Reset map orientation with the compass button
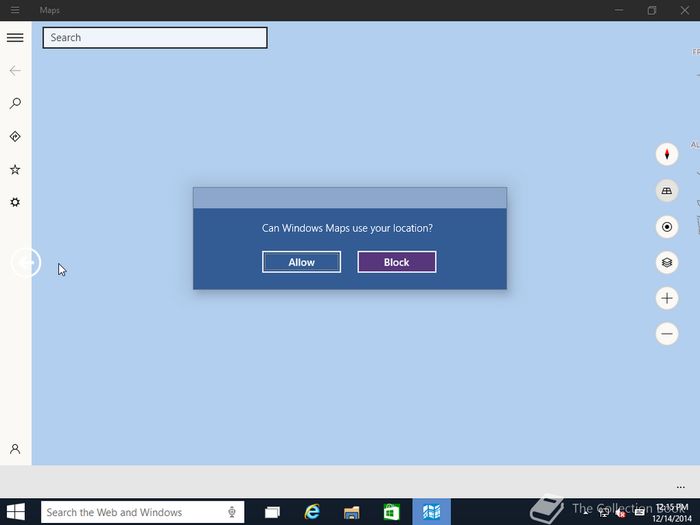The image size is (700, 525). tap(667, 154)
